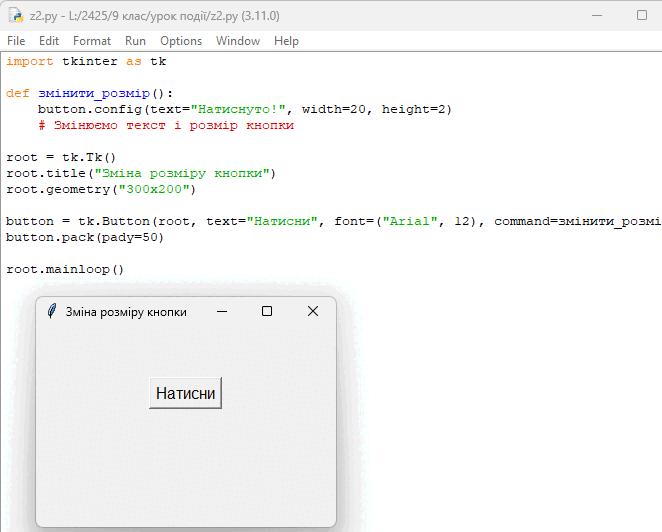This screenshot has height=532, width=662.
Task: Open the Run menu
Action: coord(135,41)
